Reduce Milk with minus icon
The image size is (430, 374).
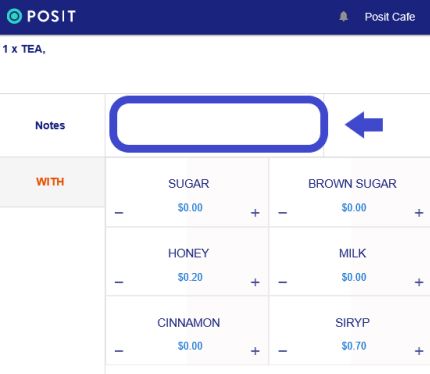283,282
